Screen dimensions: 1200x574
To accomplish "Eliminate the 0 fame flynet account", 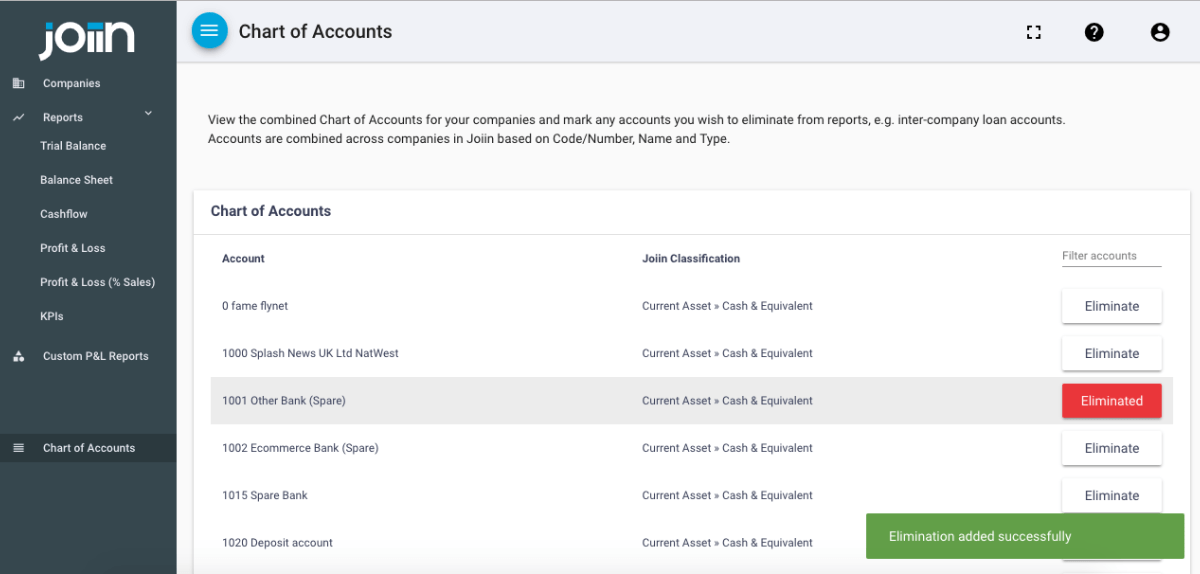I will [x=1111, y=307].
